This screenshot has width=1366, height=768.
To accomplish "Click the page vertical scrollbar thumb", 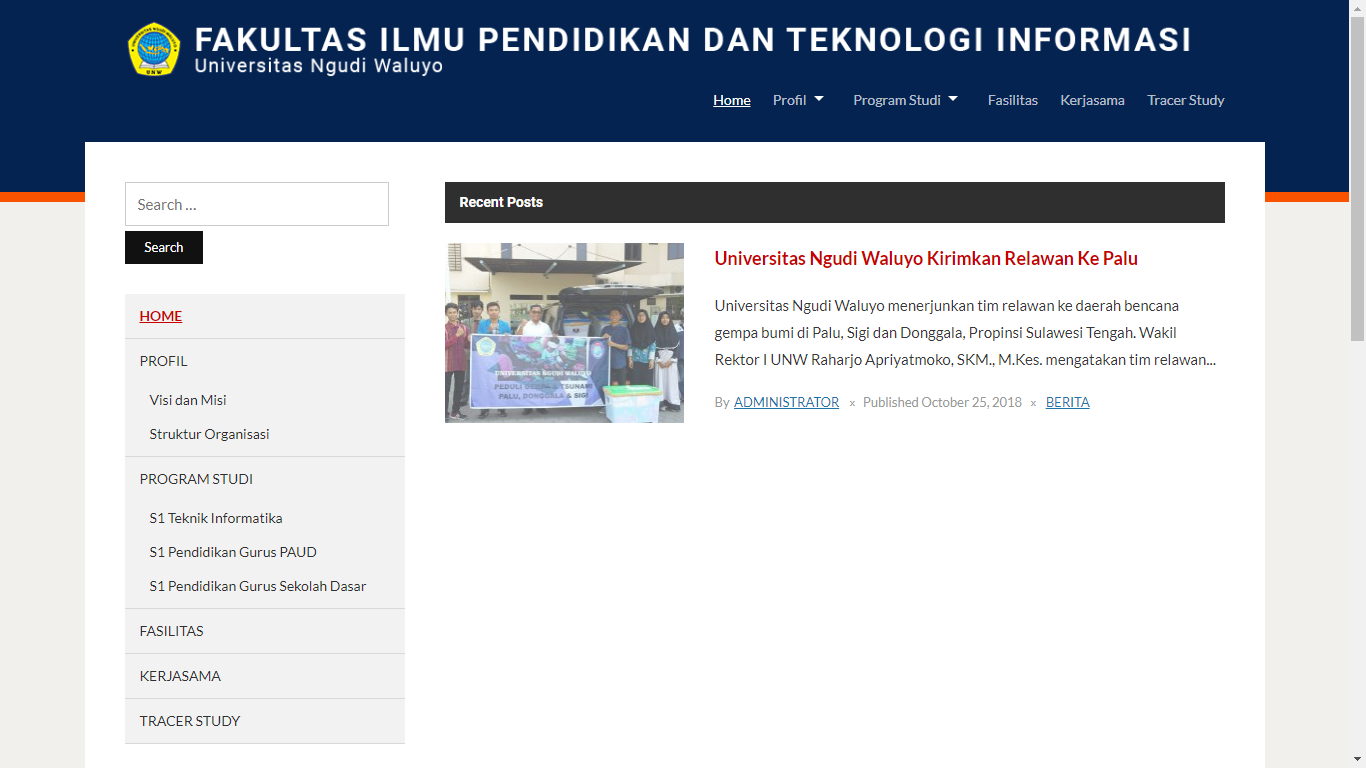I will pos(1357,180).
